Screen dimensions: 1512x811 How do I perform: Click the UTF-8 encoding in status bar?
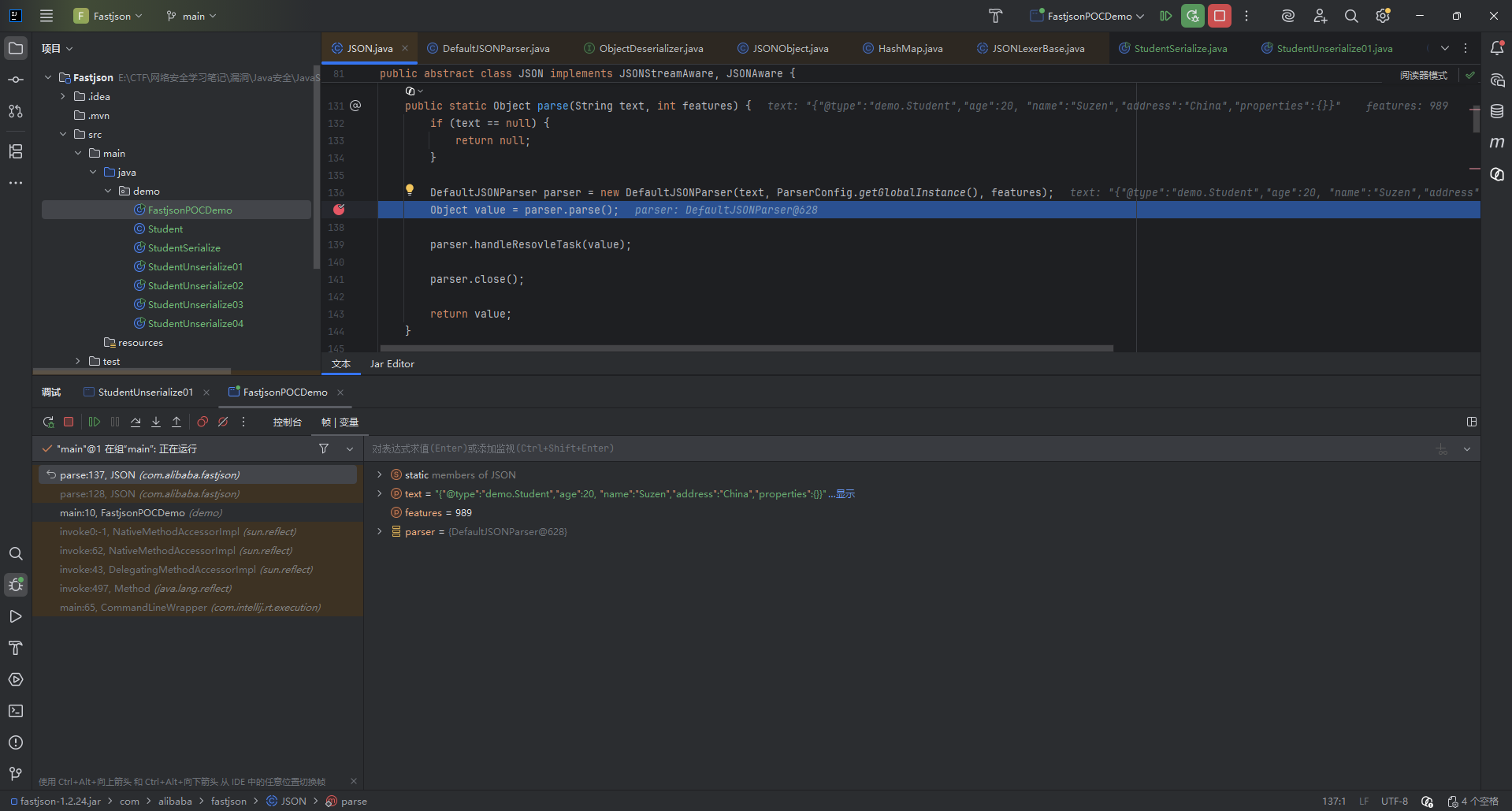coord(1395,802)
